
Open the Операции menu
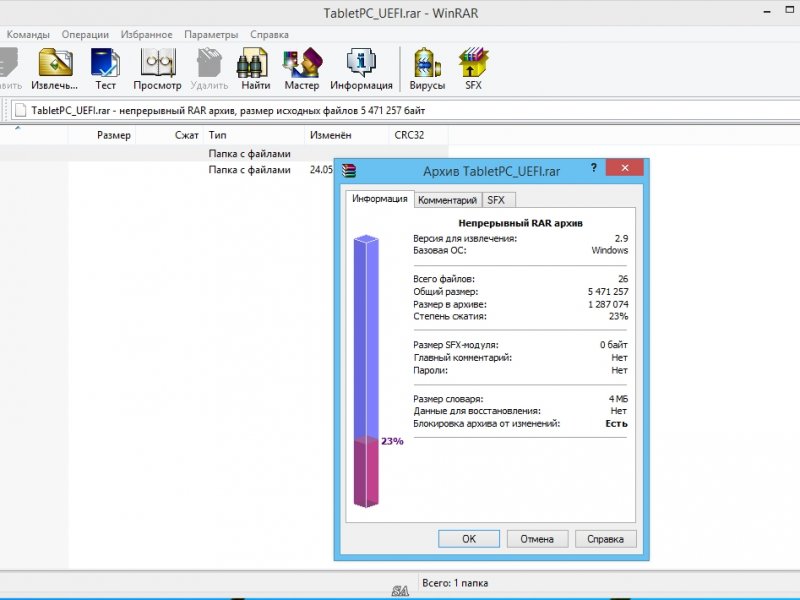coord(85,35)
